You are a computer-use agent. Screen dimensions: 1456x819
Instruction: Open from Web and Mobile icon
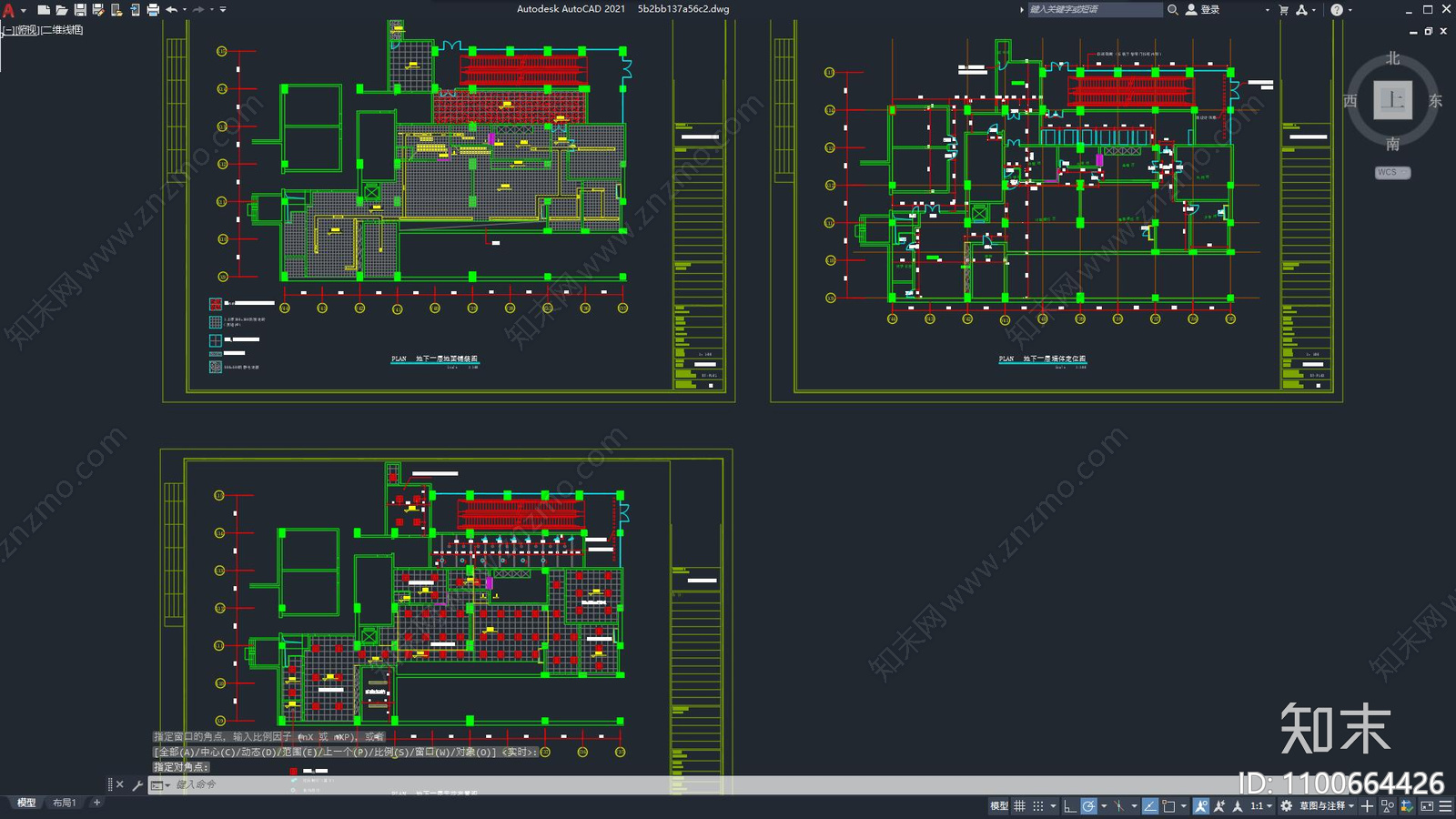click(x=116, y=10)
